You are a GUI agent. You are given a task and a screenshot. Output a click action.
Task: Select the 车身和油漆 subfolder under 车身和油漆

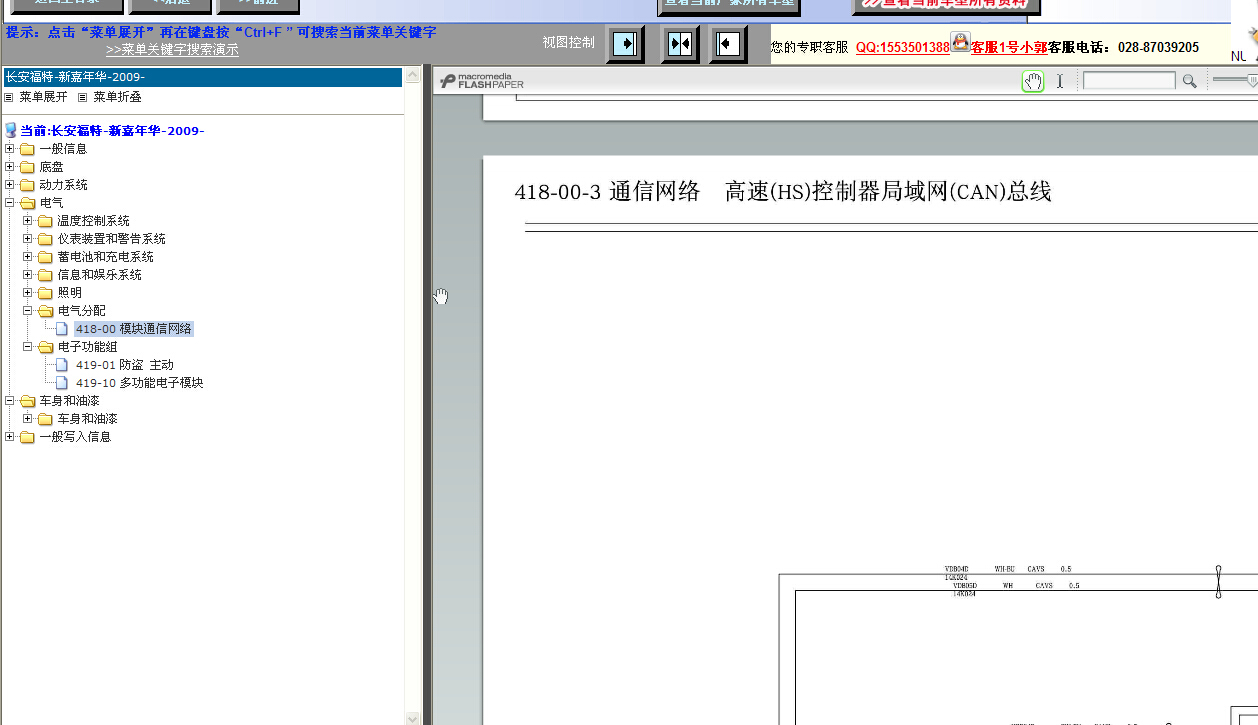pyautogui.click(x=87, y=419)
